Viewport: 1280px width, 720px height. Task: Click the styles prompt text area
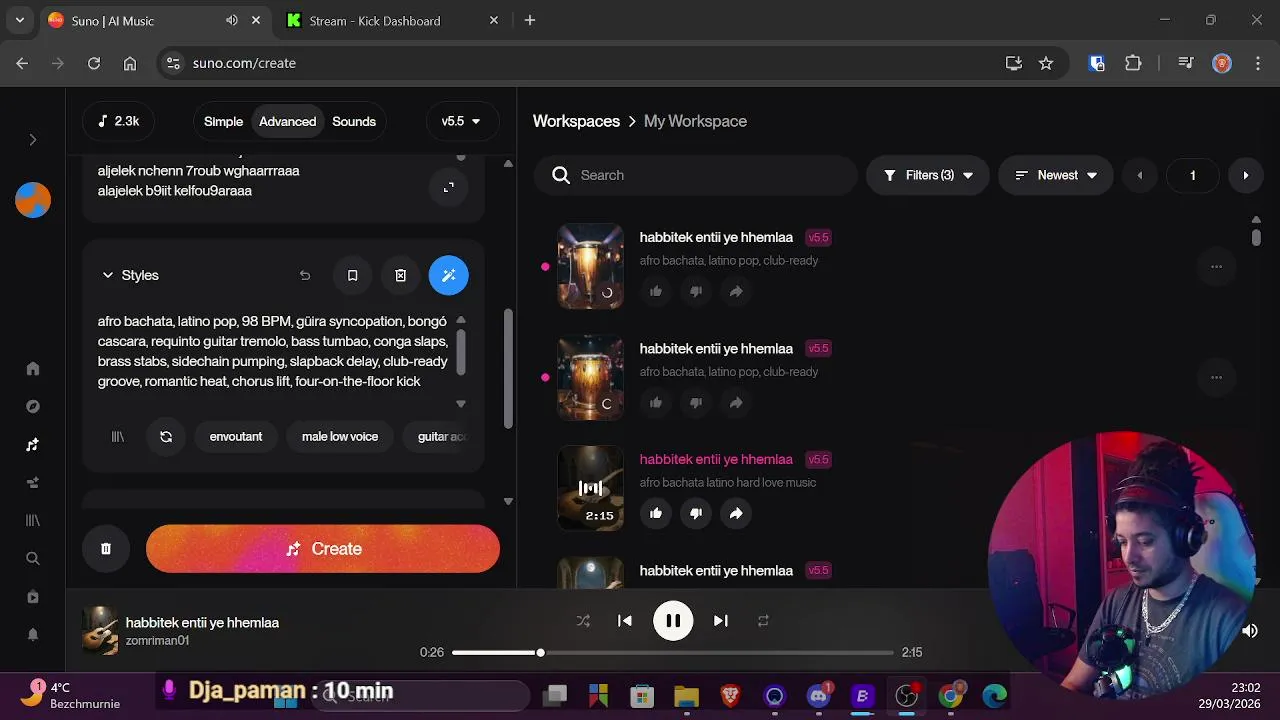click(x=273, y=352)
